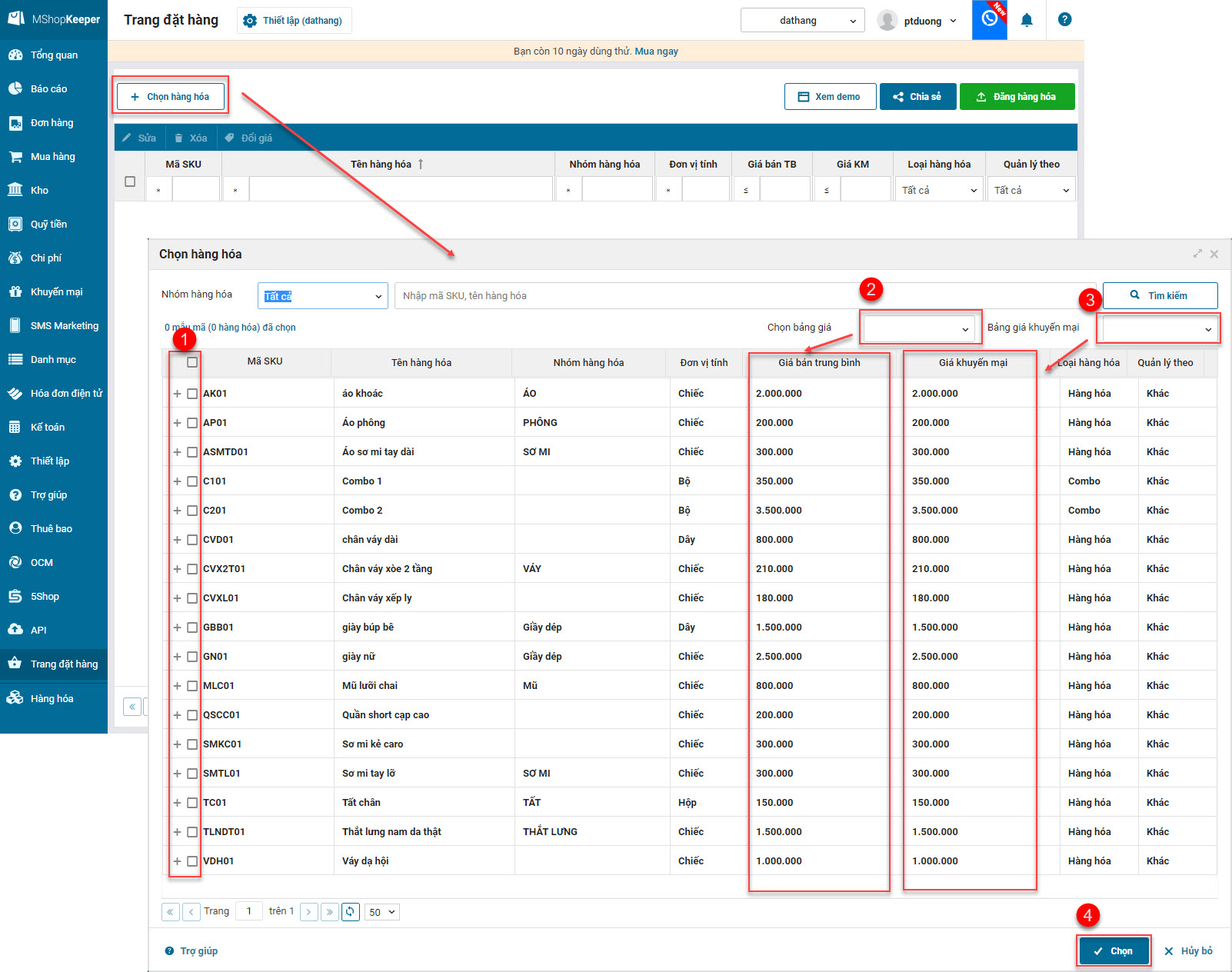Open Tổng quan in sidebar
Screen dimensions: 1232x972
pos(54,55)
